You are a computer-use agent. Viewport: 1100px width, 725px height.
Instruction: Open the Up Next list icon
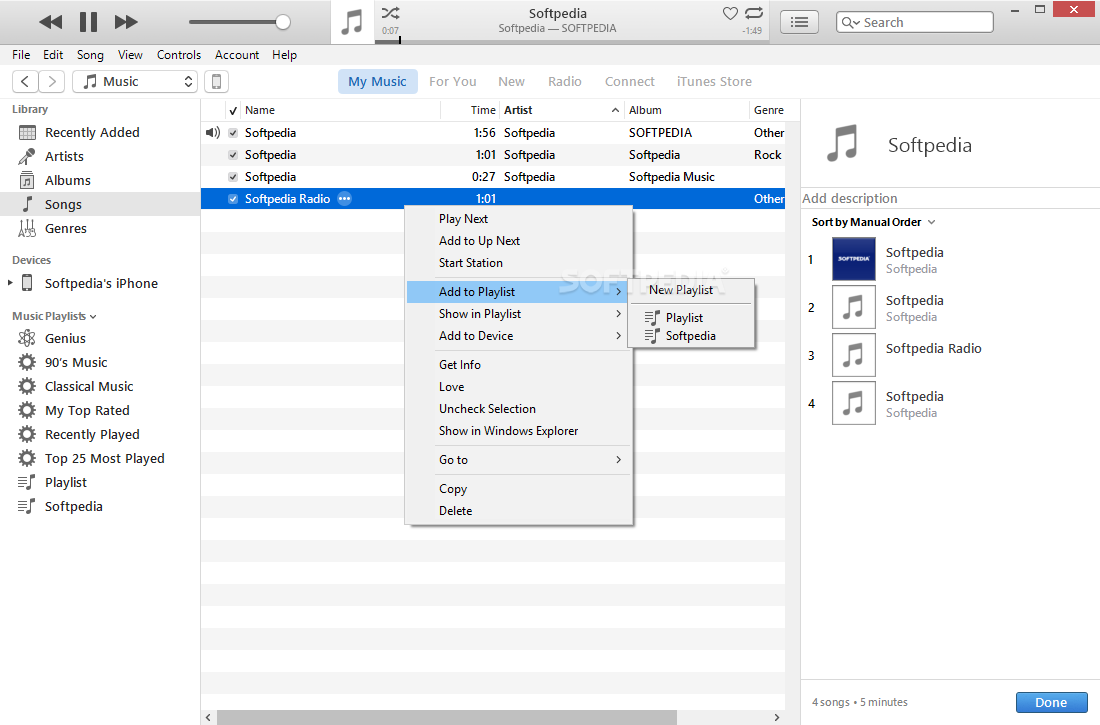pos(799,22)
